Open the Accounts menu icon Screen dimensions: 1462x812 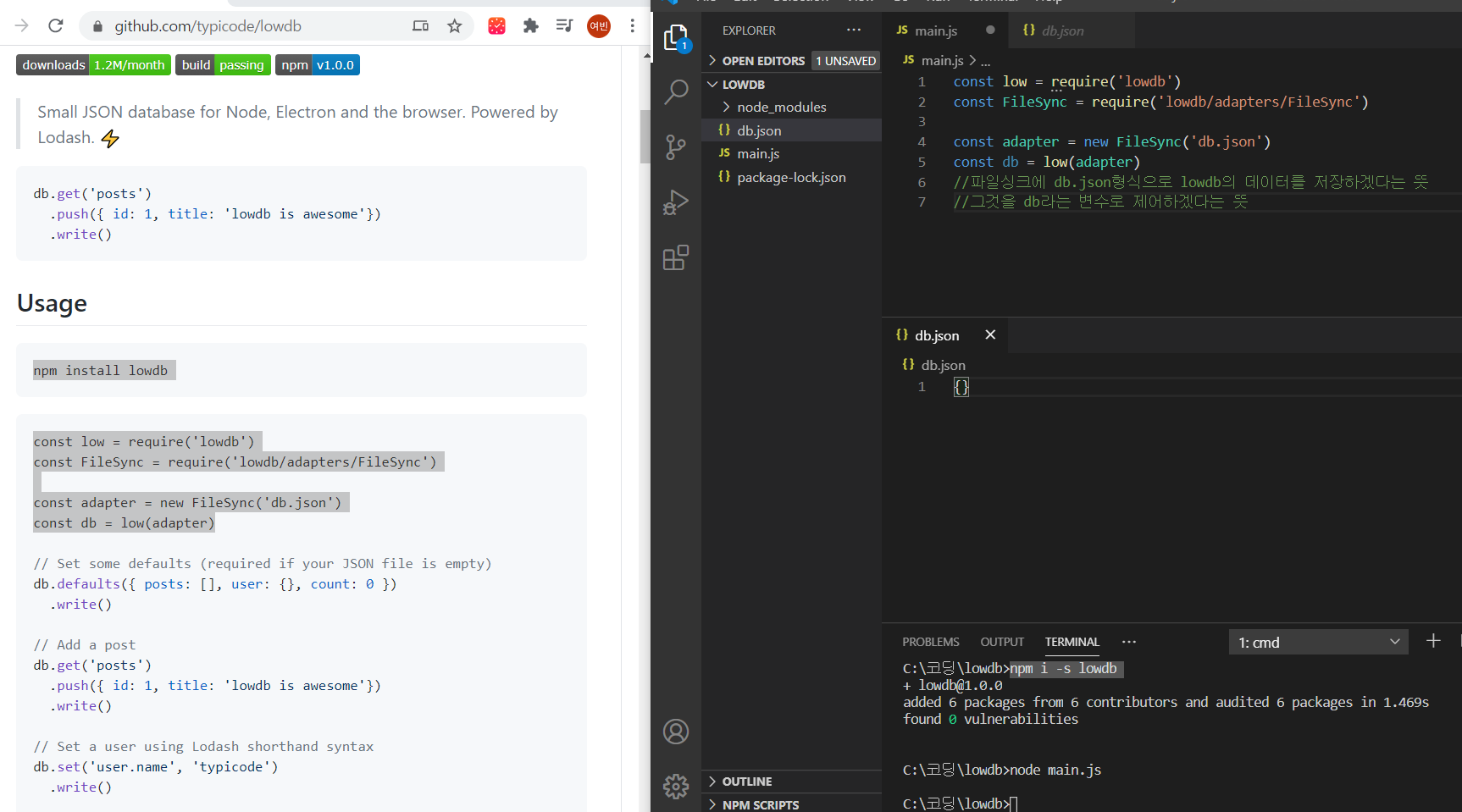676,732
